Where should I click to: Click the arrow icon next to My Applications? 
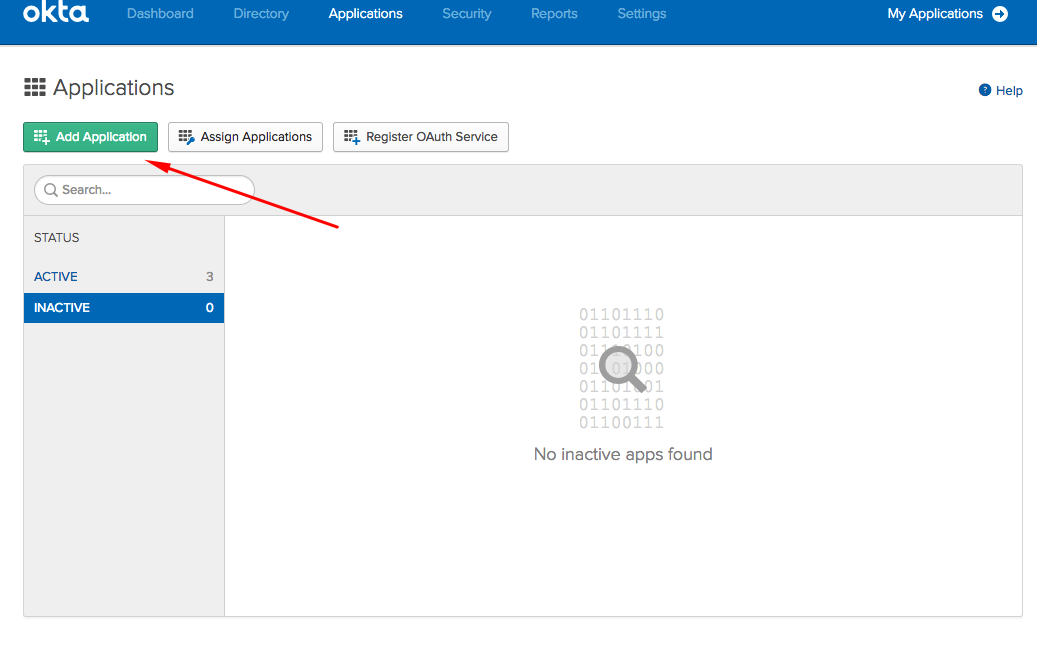point(998,14)
